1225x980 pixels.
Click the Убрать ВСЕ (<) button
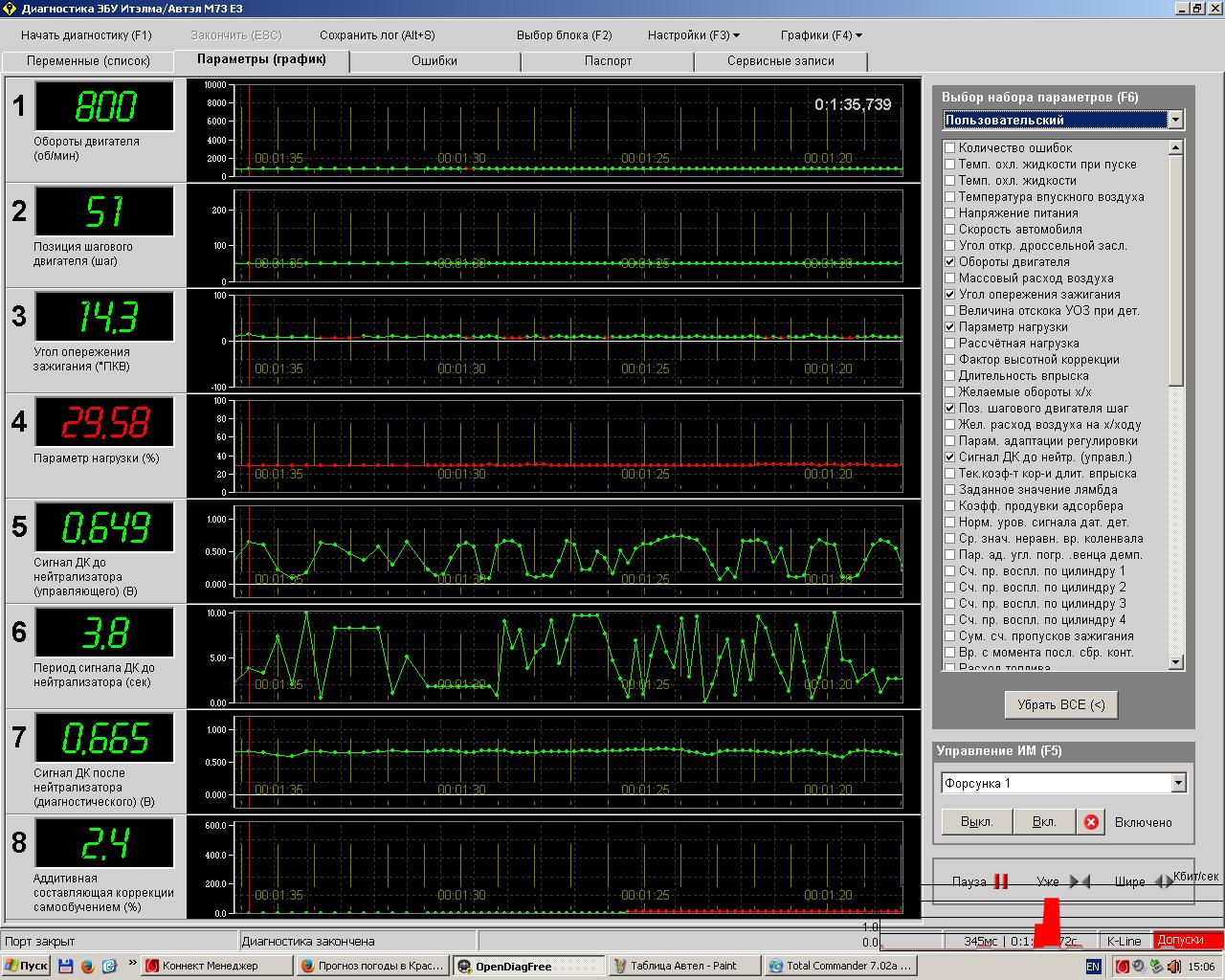point(1060,705)
